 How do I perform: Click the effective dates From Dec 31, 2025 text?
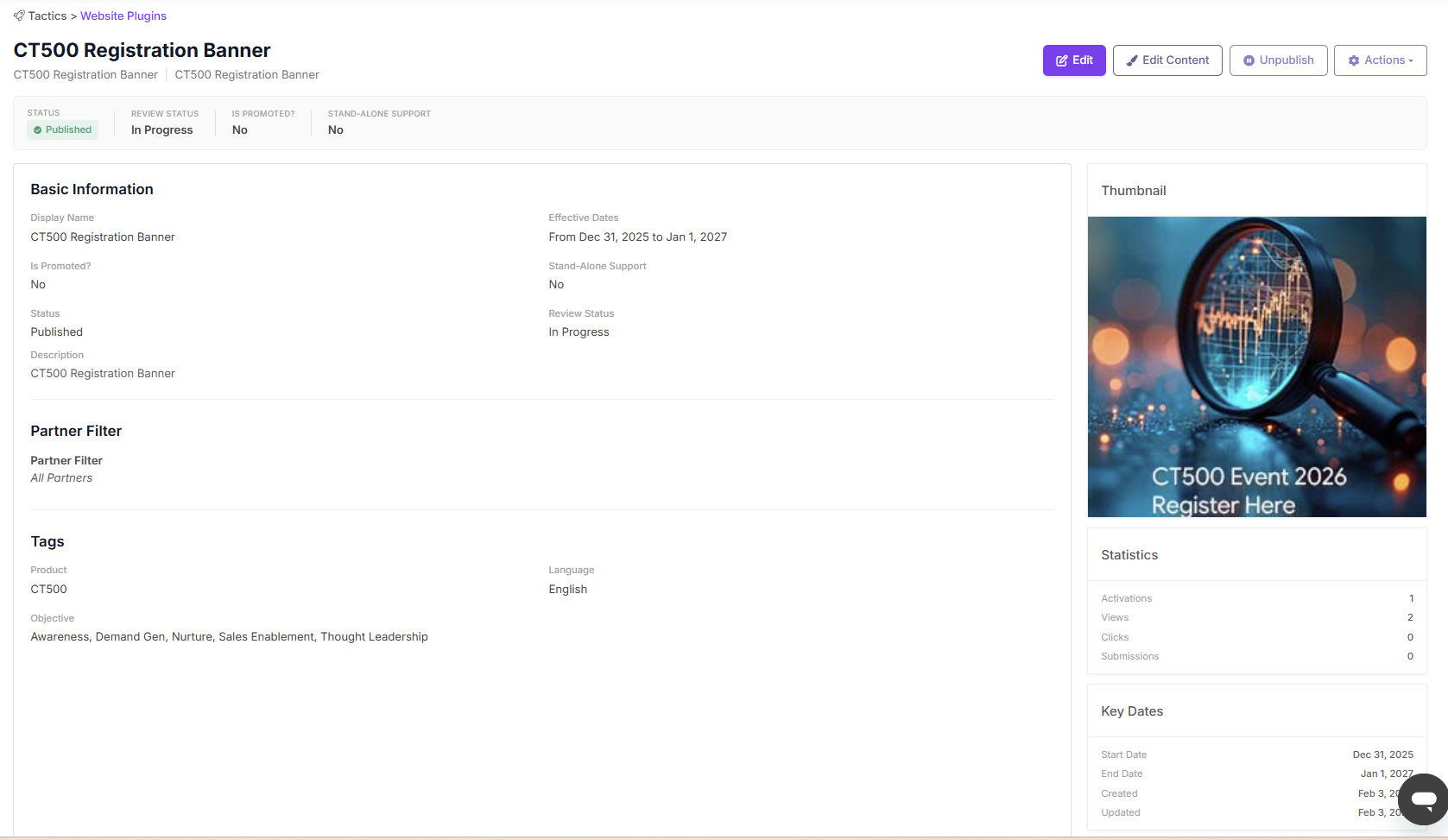638,237
